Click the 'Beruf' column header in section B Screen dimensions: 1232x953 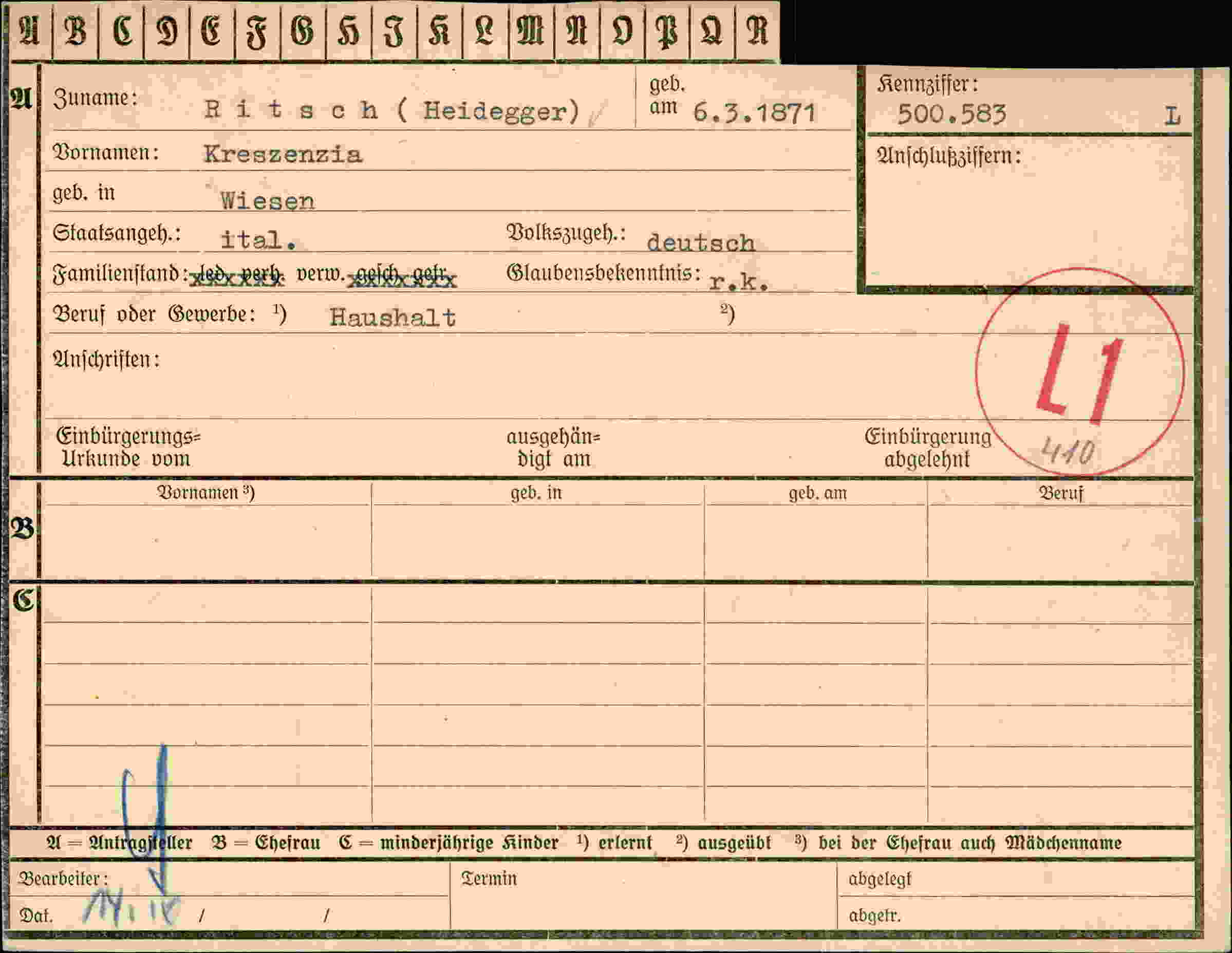coord(1061,493)
